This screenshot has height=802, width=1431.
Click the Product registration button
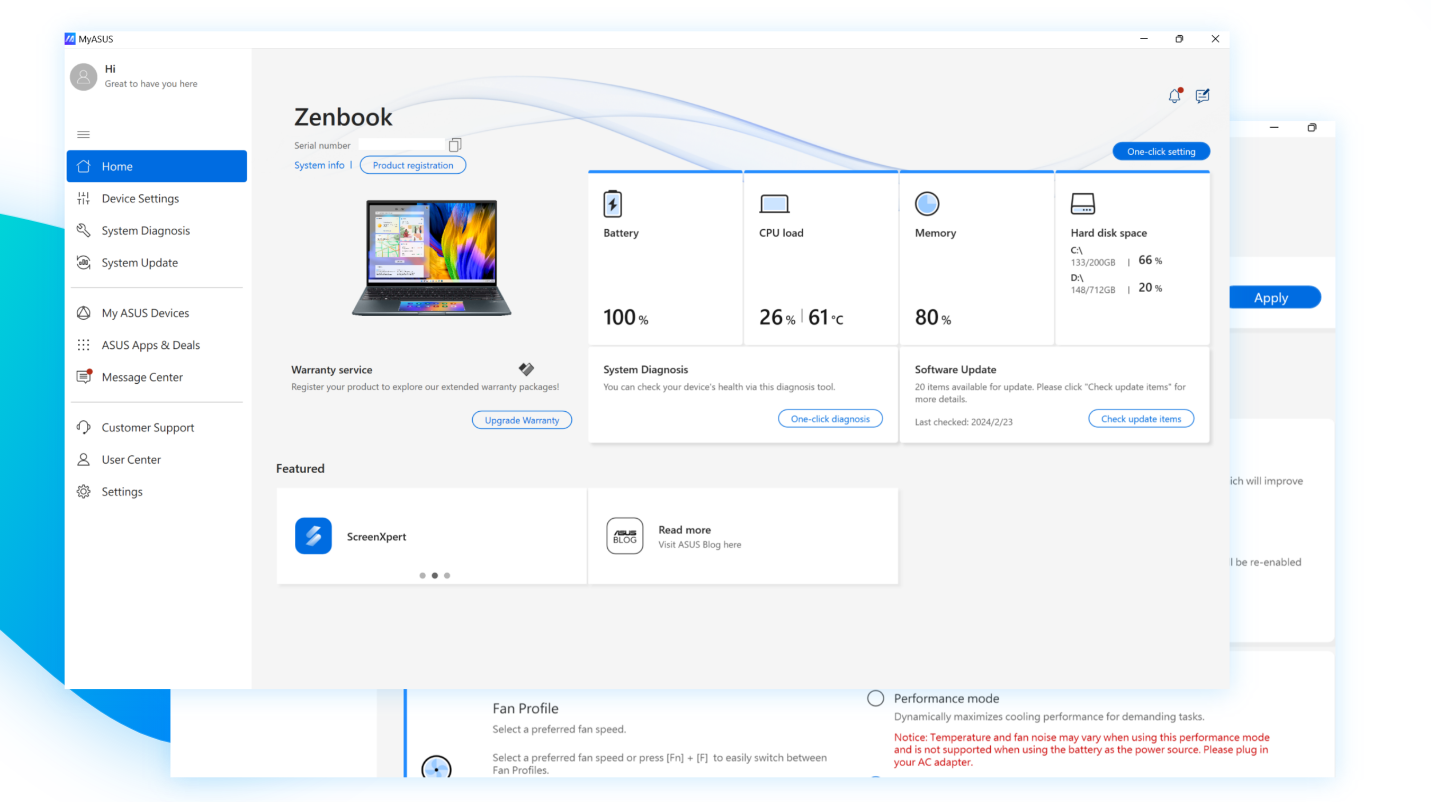point(413,165)
